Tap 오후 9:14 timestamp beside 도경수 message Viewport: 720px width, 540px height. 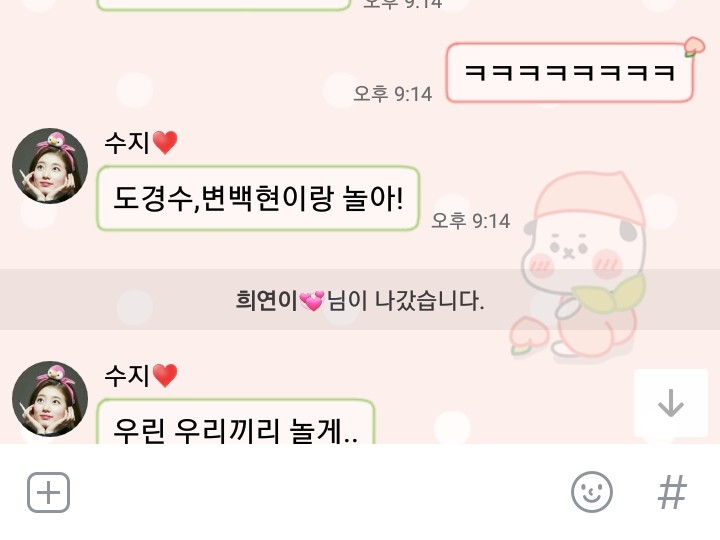[x=471, y=221]
